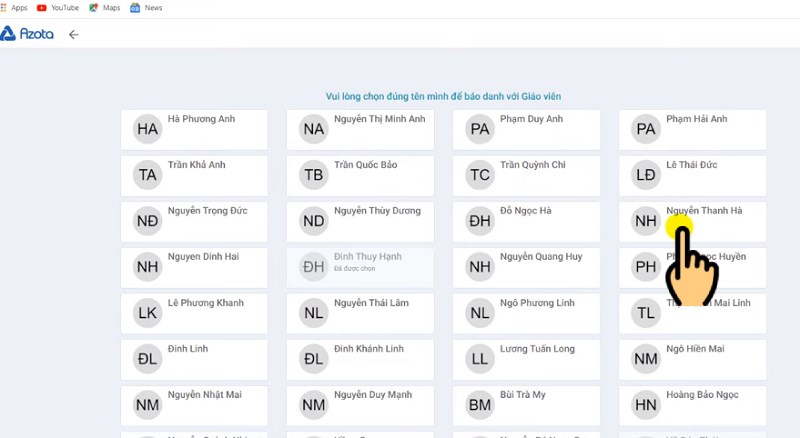Click the HA avatar for Hà Phương Anh
Screen dimensions: 800x438
[x=147, y=129]
